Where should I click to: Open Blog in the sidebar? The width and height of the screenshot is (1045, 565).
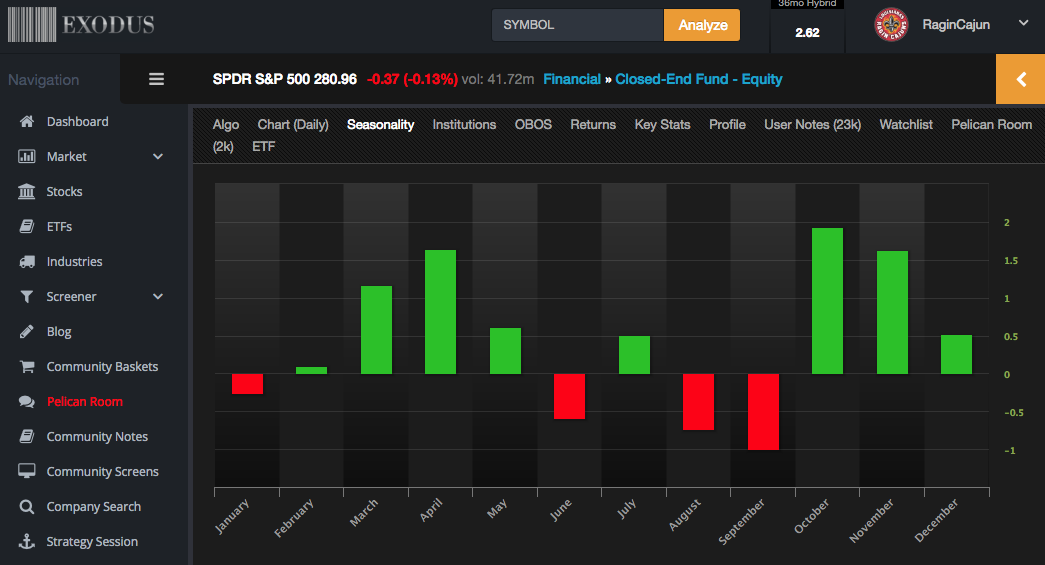click(59, 332)
